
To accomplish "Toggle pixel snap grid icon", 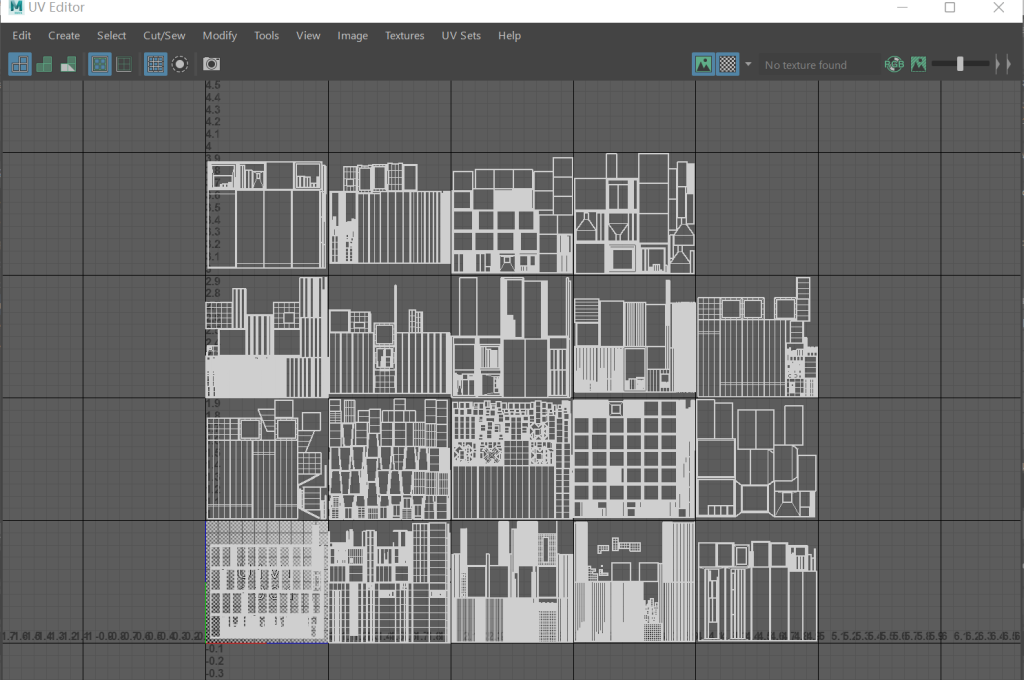I will pos(155,64).
